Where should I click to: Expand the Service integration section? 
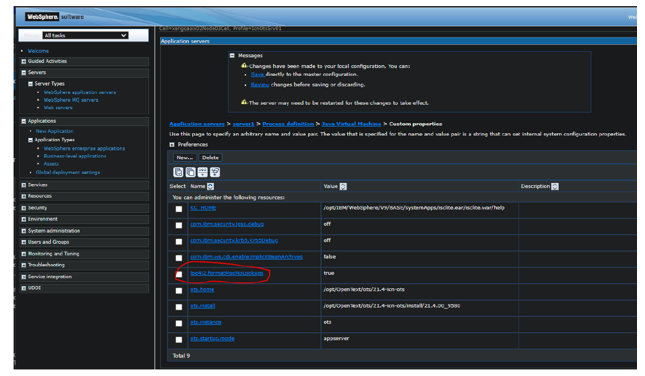tap(24, 277)
